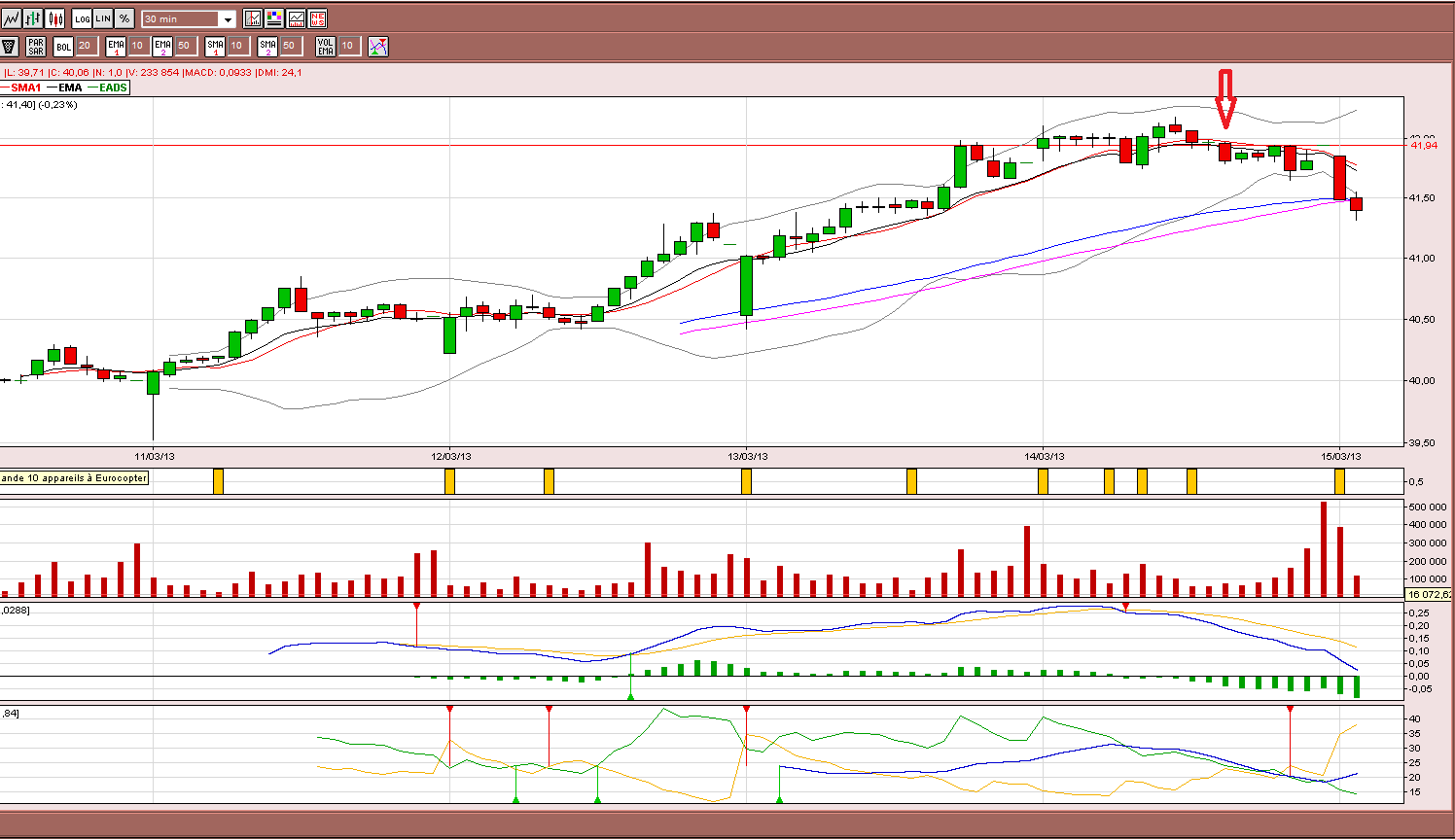Click the MACD: 0,0933 readout

218,72
